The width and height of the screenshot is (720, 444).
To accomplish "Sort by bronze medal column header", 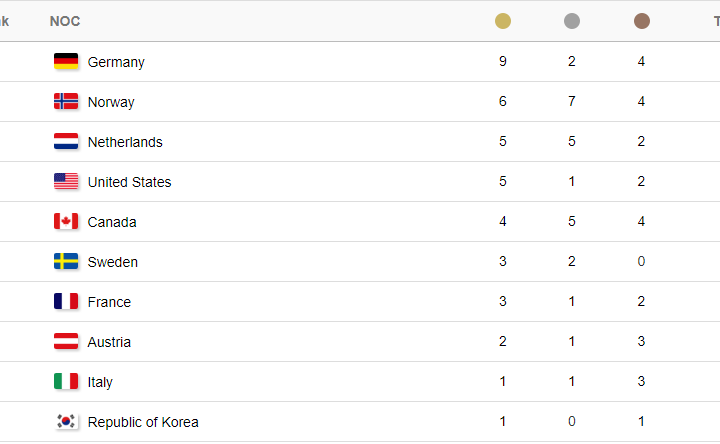I will tap(641, 21).
